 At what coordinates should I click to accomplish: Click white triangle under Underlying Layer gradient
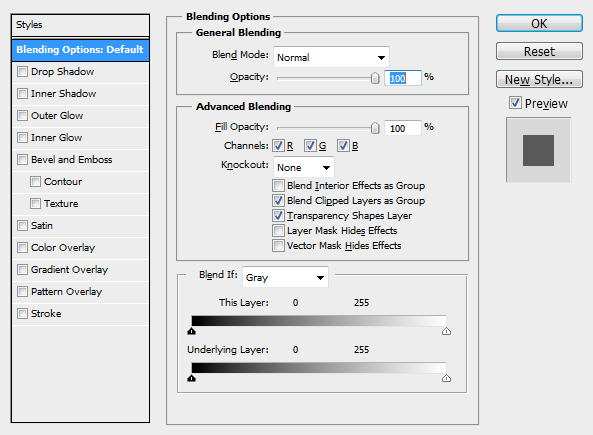[446, 378]
